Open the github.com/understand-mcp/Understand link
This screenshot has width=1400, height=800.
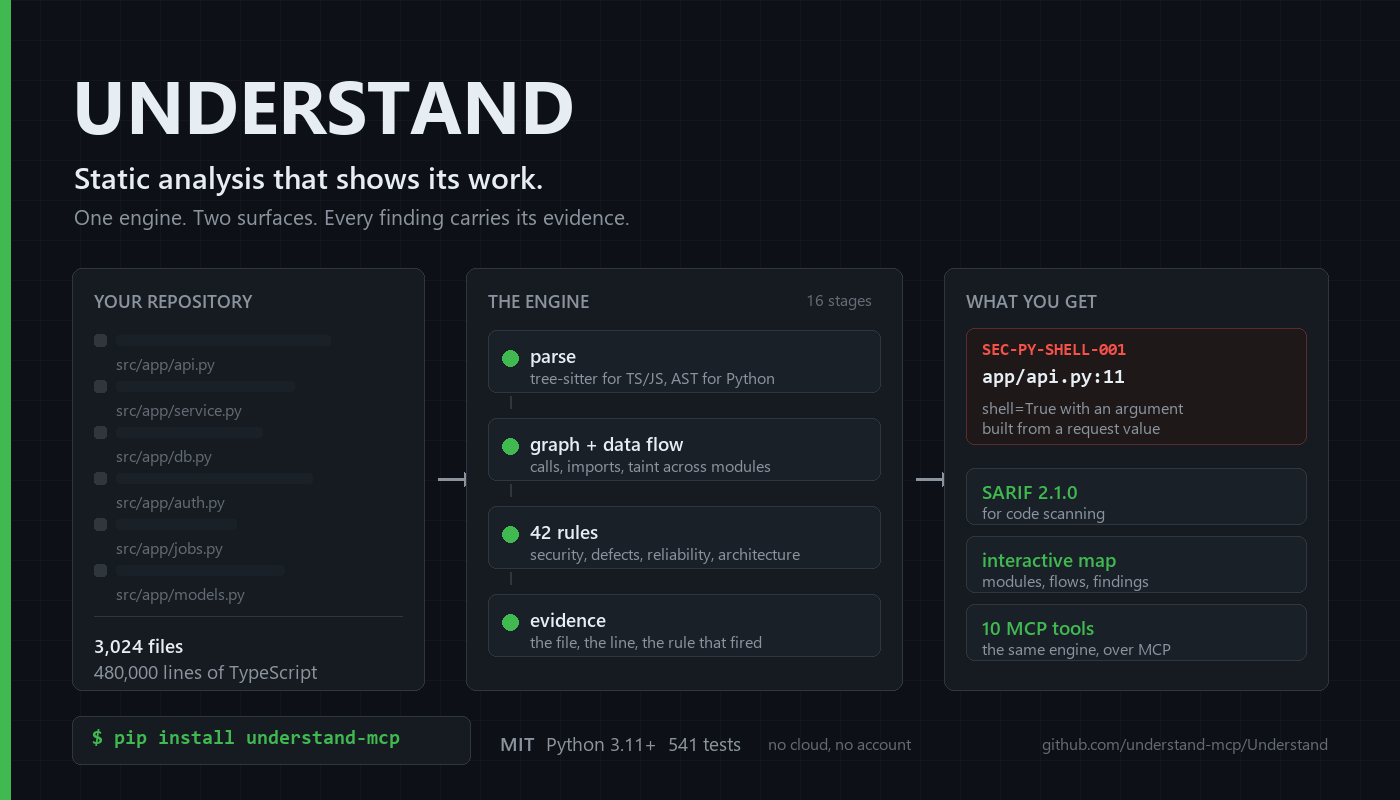point(1185,745)
